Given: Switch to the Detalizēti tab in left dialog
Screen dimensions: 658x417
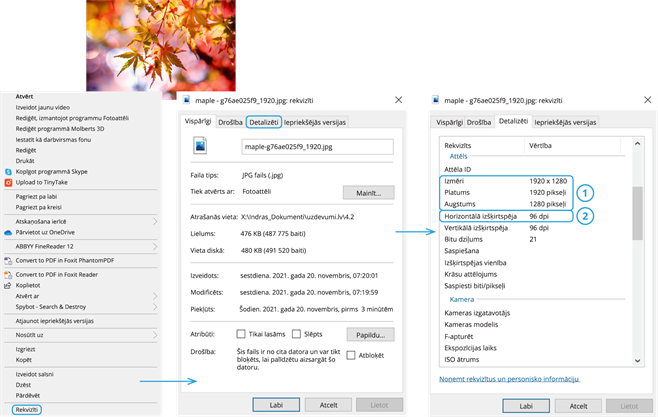Looking at the screenshot, I should click(x=264, y=121).
